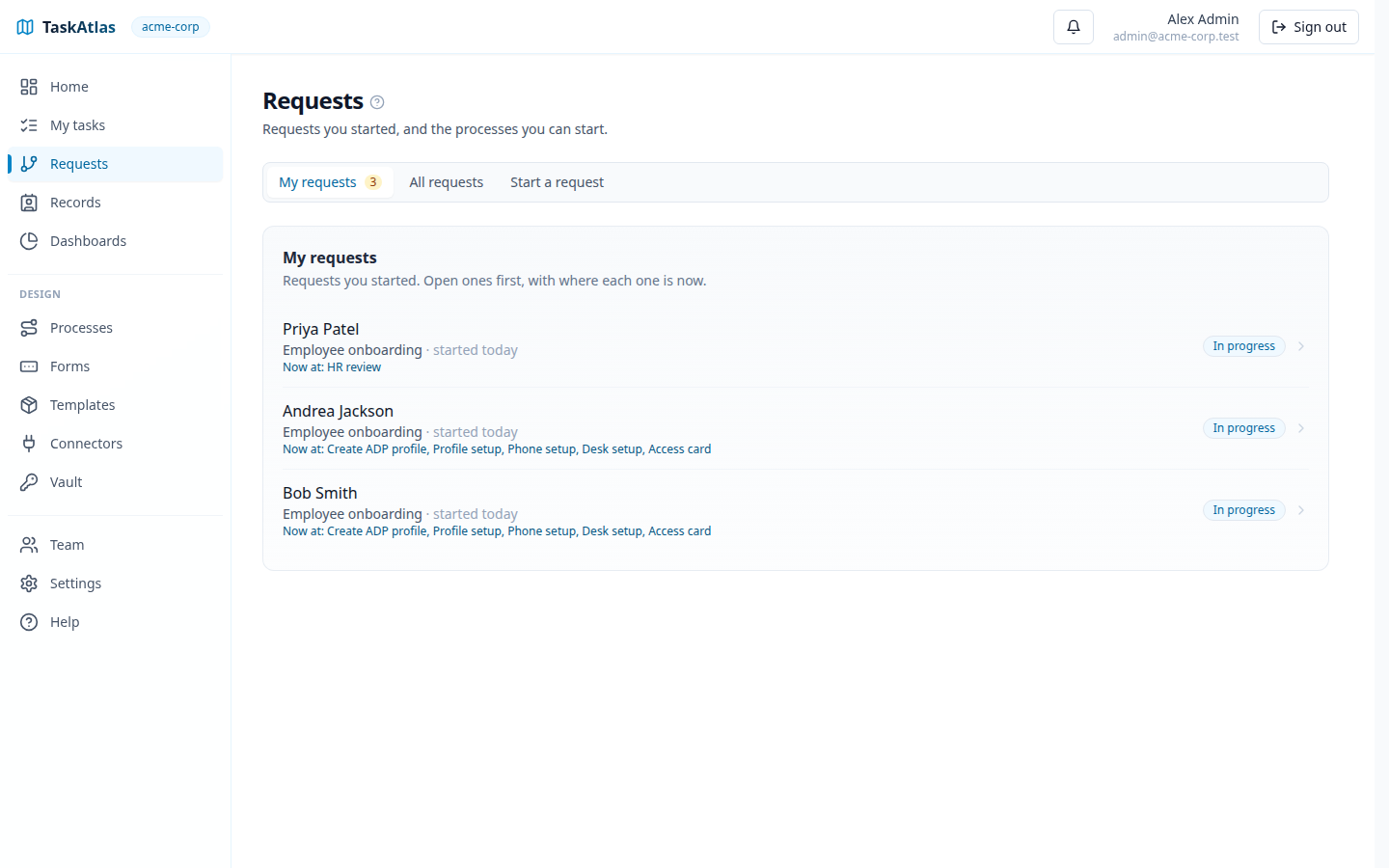This screenshot has height=868, width=1389.
Task: Click the My tasks checklist icon
Action: point(29,125)
